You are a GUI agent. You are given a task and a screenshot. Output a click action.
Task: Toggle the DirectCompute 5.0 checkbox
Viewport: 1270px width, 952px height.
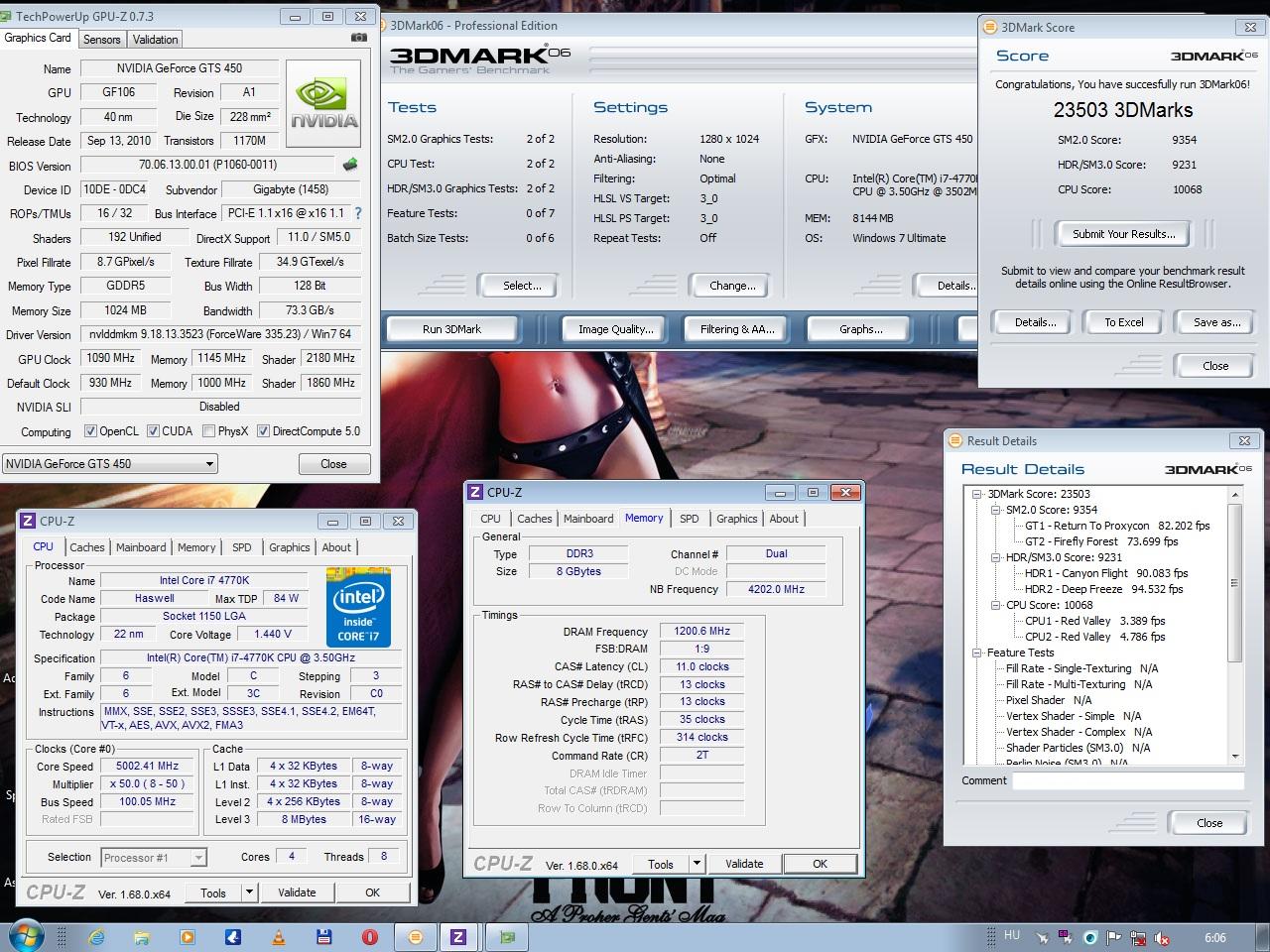(x=263, y=431)
